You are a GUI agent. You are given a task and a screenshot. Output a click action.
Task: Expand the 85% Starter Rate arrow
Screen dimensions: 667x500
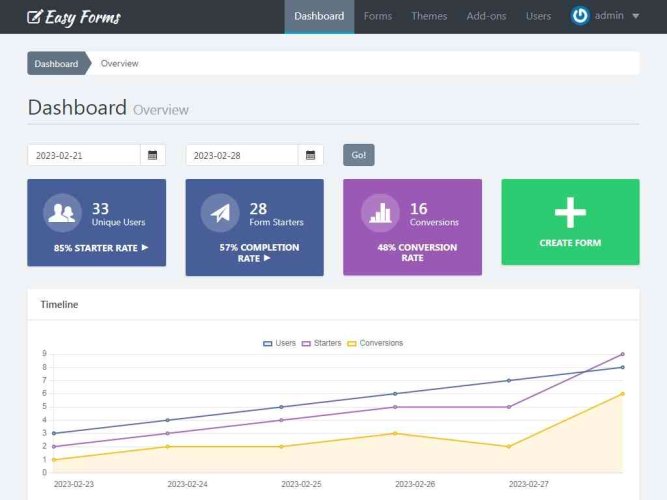click(145, 247)
